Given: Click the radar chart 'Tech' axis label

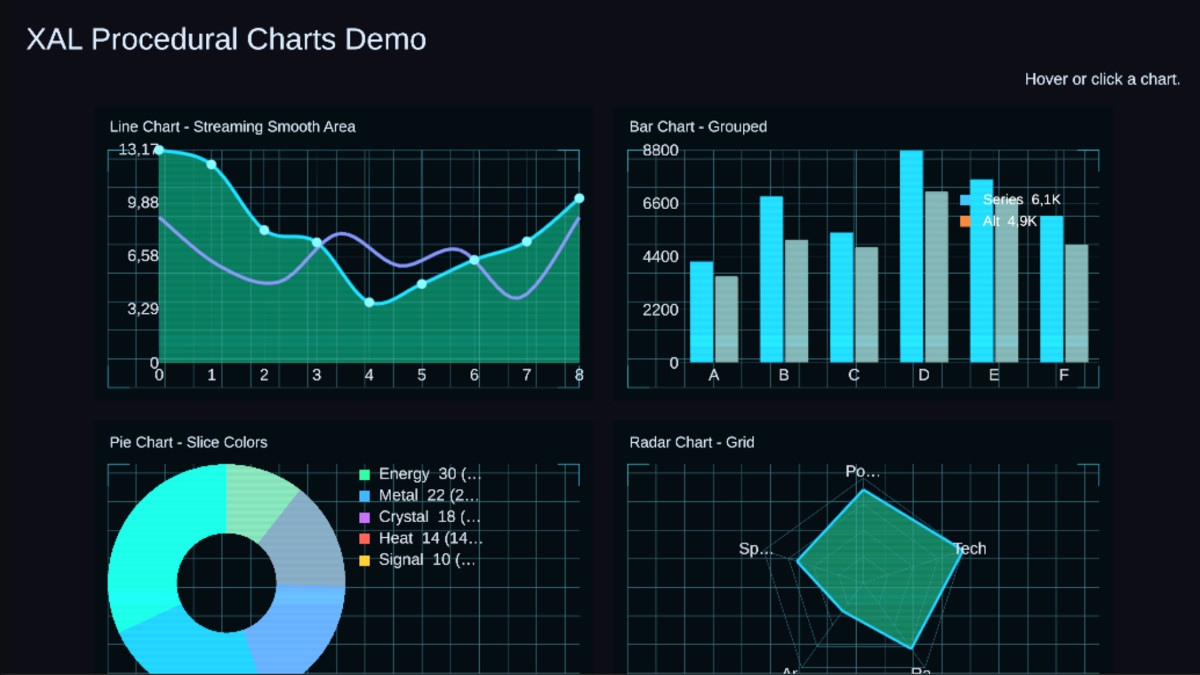Looking at the screenshot, I should coord(969,548).
